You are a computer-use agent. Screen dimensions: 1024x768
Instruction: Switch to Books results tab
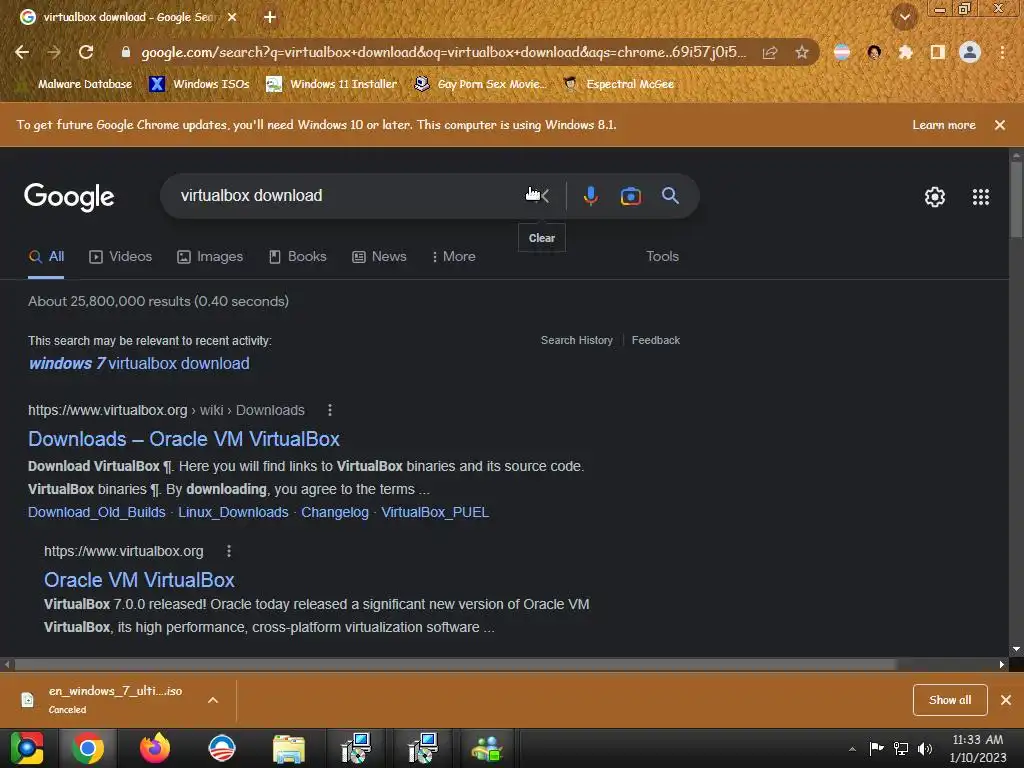pyautogui.click(x=297, y=257)
